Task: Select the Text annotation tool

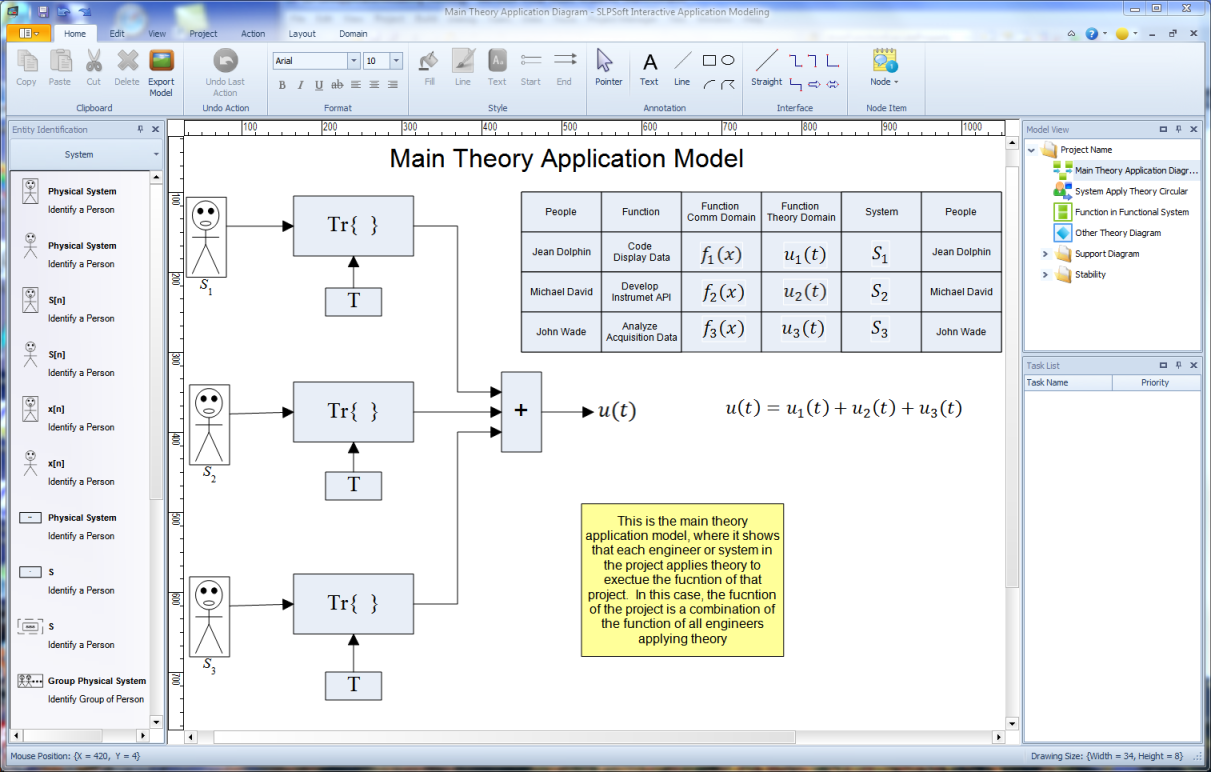Action: click(650, 63)
